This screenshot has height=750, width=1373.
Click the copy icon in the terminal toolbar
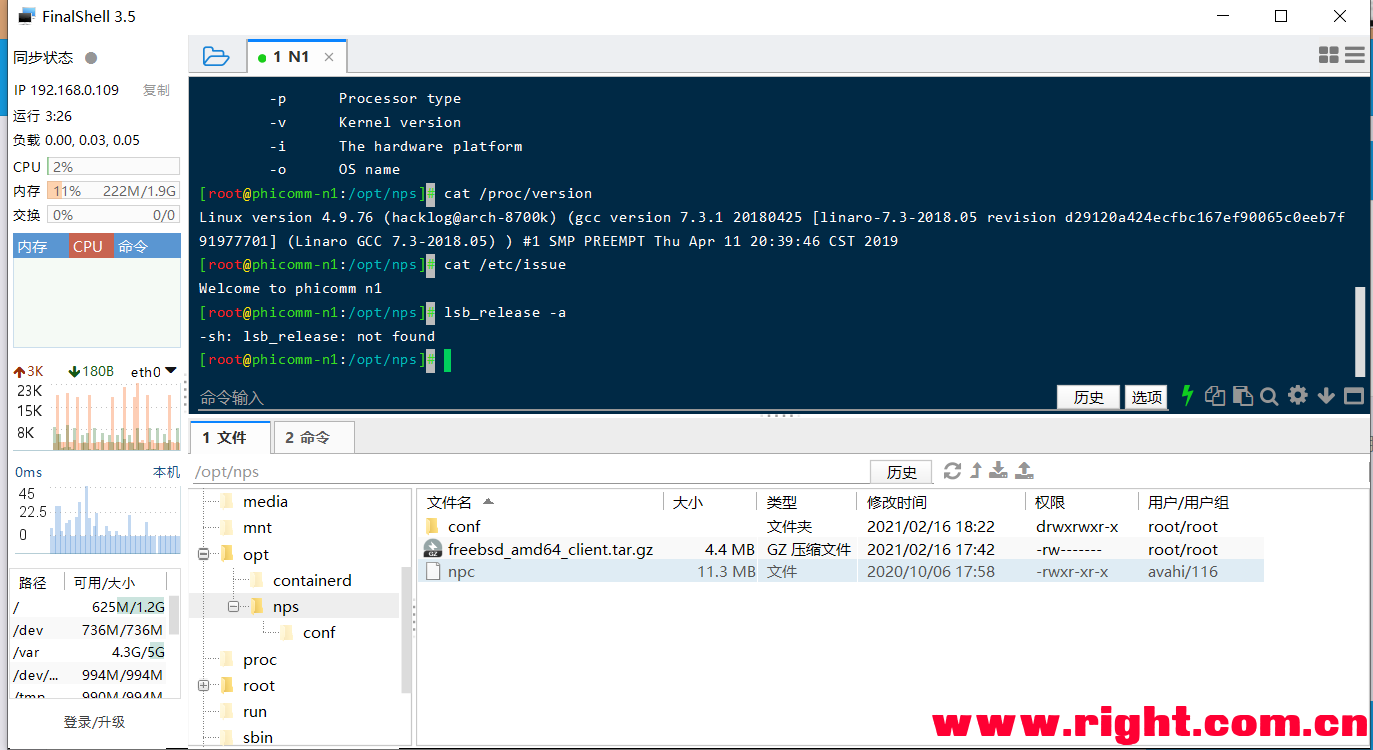pyautogui.click(x=1215, y=396)
